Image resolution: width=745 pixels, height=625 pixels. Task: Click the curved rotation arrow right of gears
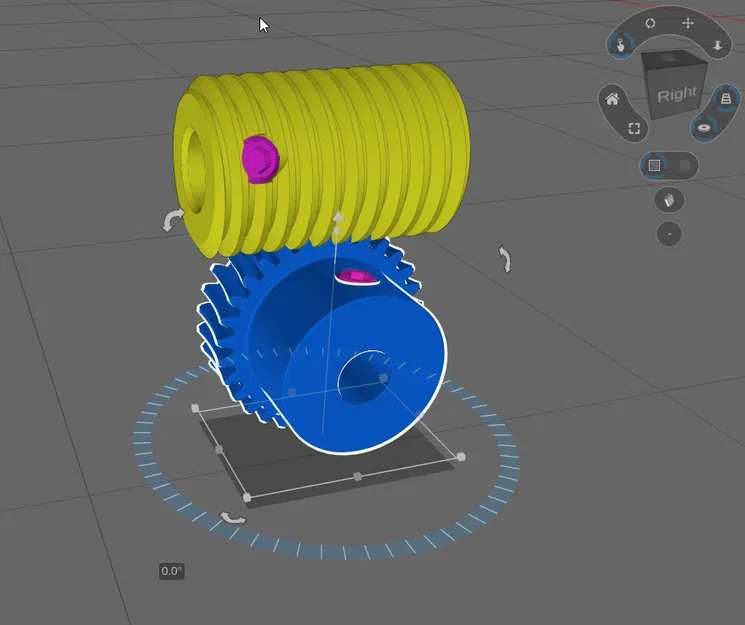505,259
